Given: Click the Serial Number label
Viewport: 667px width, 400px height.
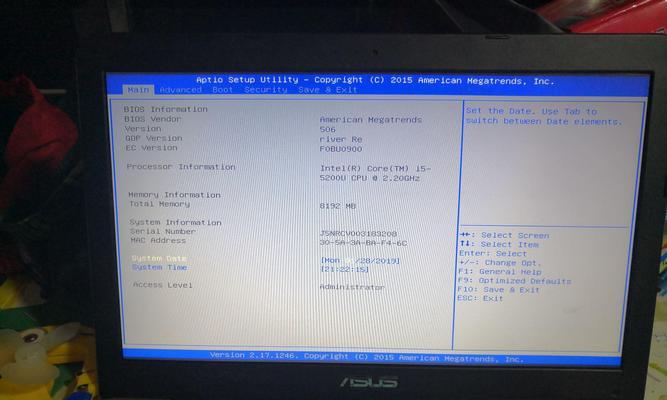Looking at the screenshot, I should click(163, 231).
